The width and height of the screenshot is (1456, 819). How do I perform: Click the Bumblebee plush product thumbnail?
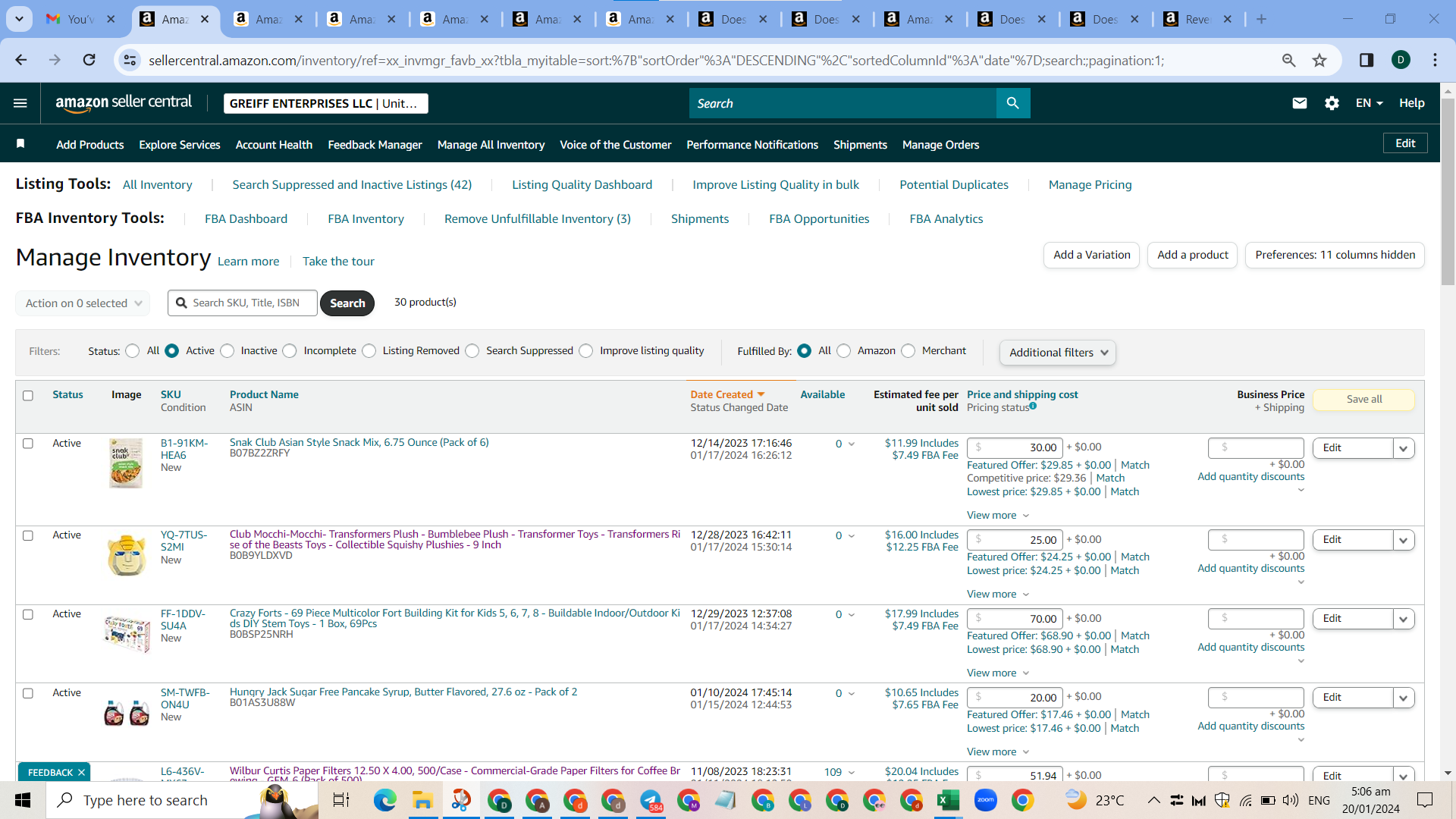tap(126, 556)
